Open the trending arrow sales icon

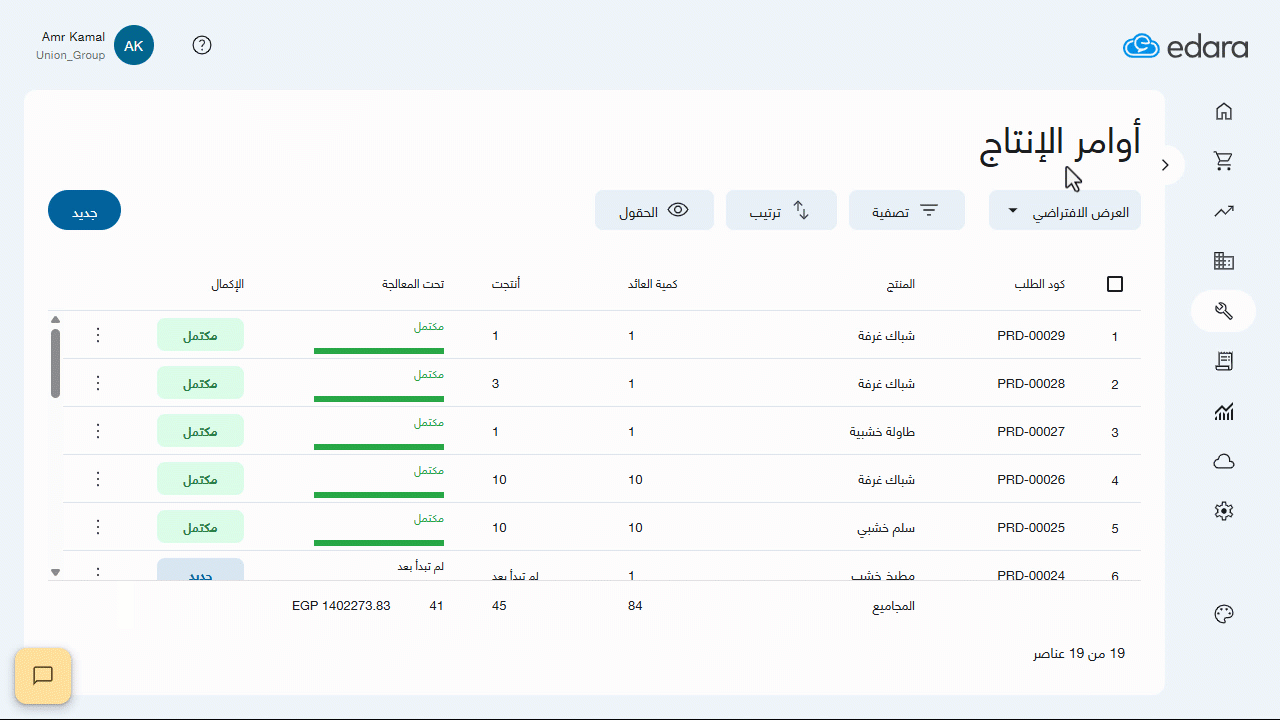(1223, 211)
